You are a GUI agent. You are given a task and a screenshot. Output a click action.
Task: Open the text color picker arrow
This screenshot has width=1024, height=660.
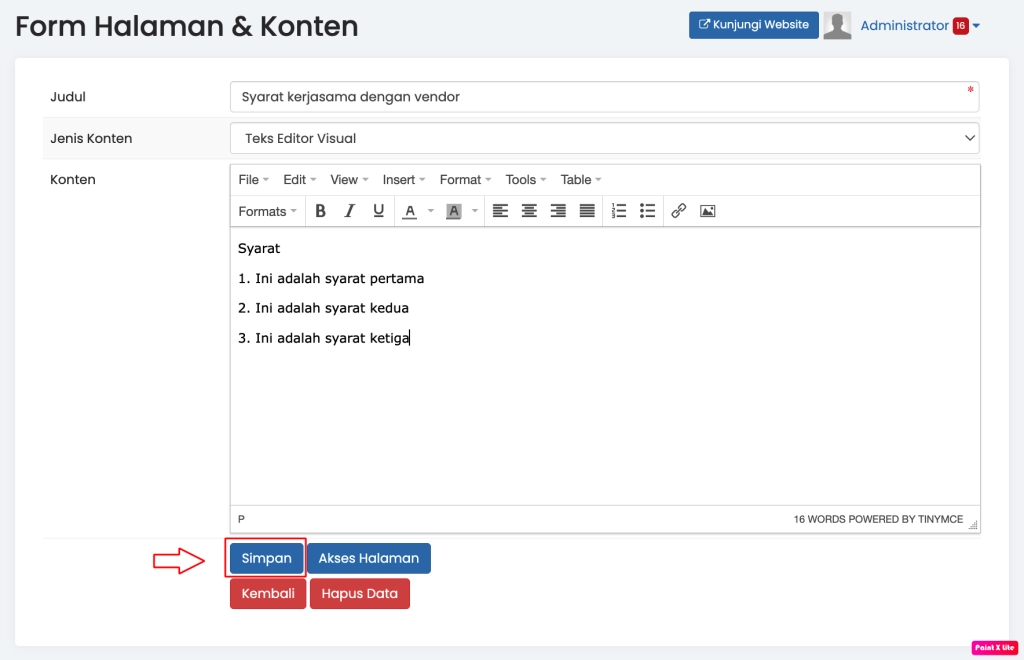tap(431, 211)
